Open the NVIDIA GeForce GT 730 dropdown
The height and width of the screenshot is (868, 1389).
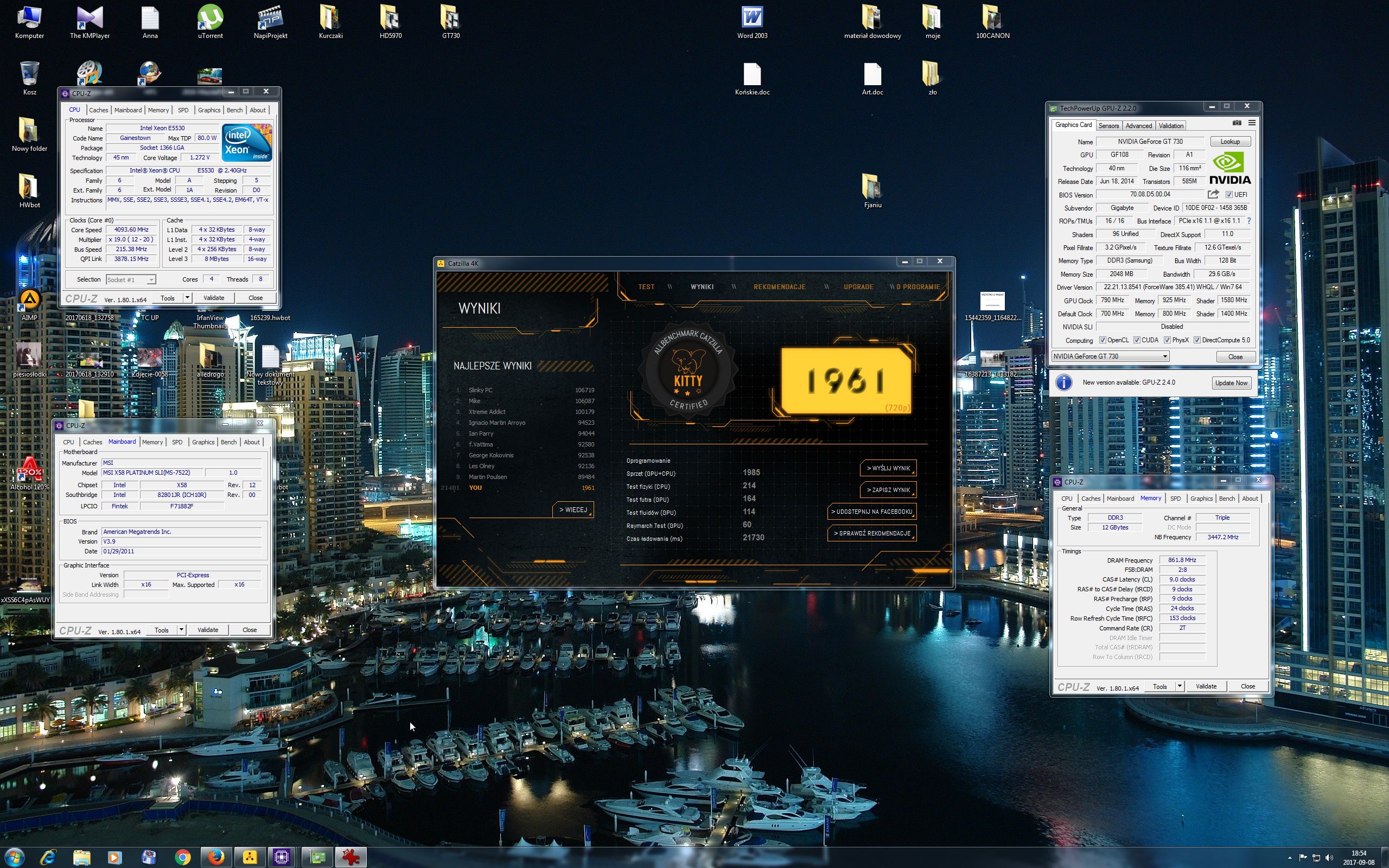click(x=1110, y=356)
